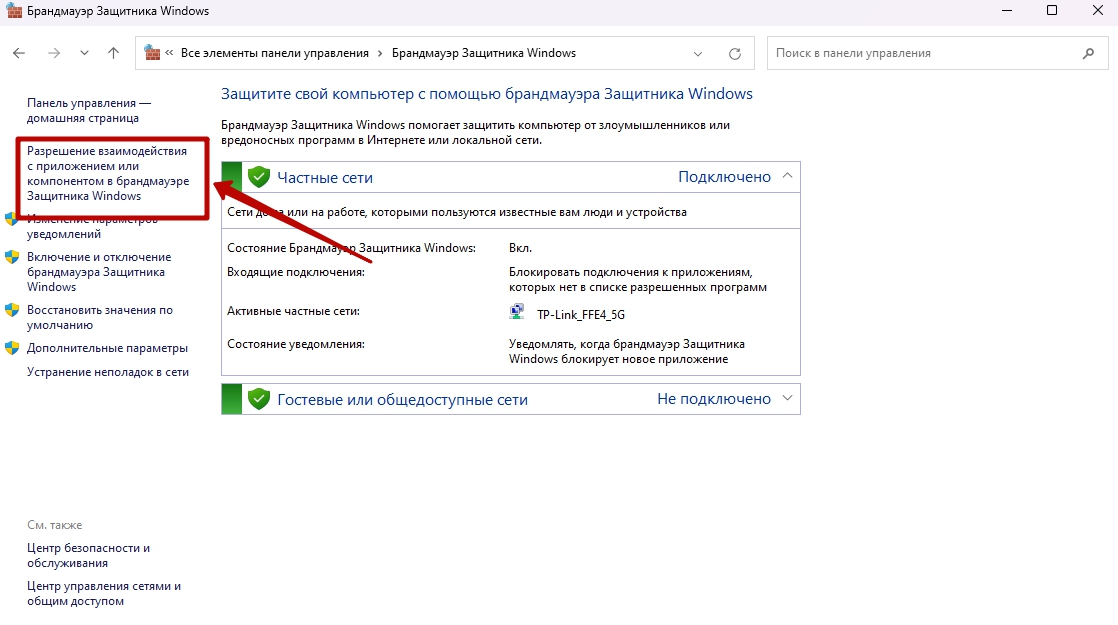The width and height of the screenshot is (1118, 625).
Task: Open 'Изменение параметров уведомлений' link
Action: [x=92, y=227]
